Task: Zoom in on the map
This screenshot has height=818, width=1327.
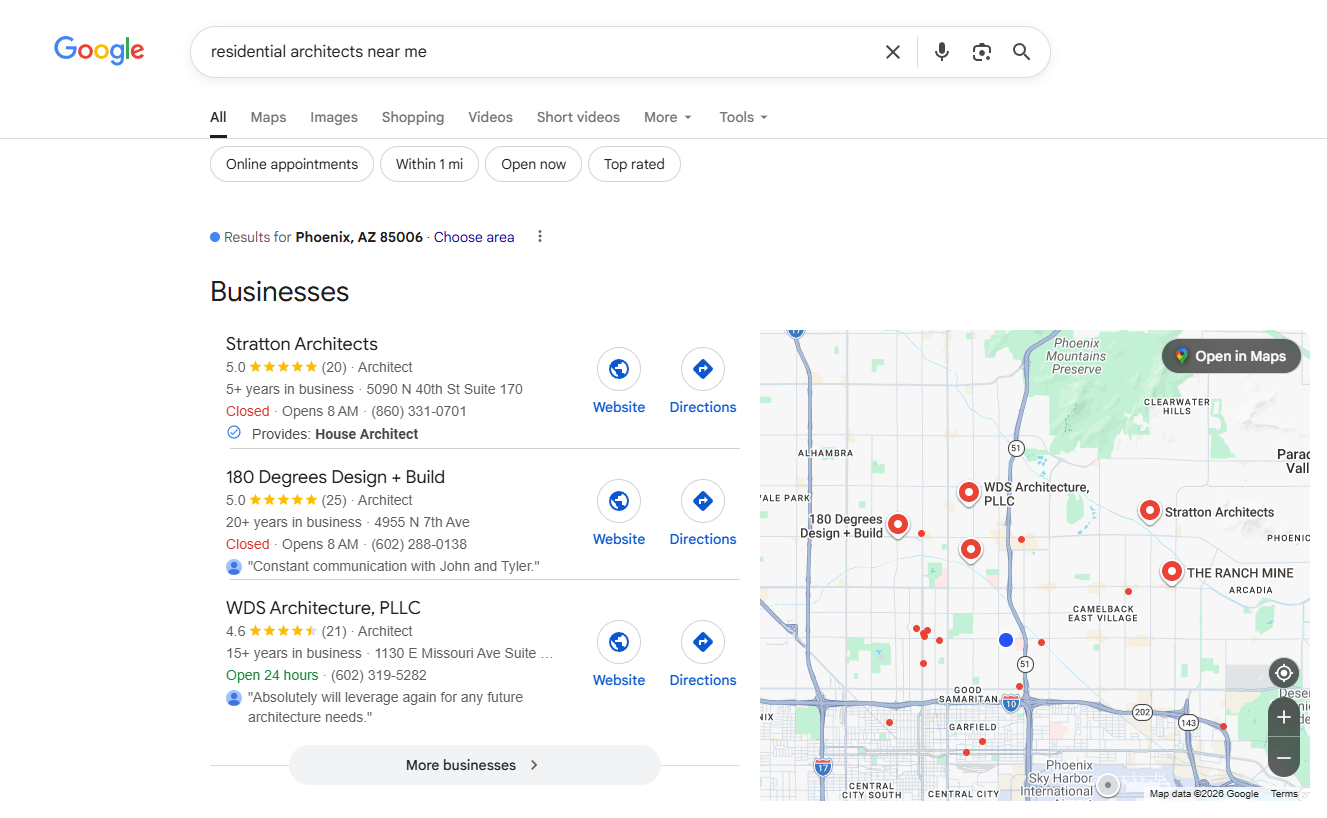Action: (1283, 717)
